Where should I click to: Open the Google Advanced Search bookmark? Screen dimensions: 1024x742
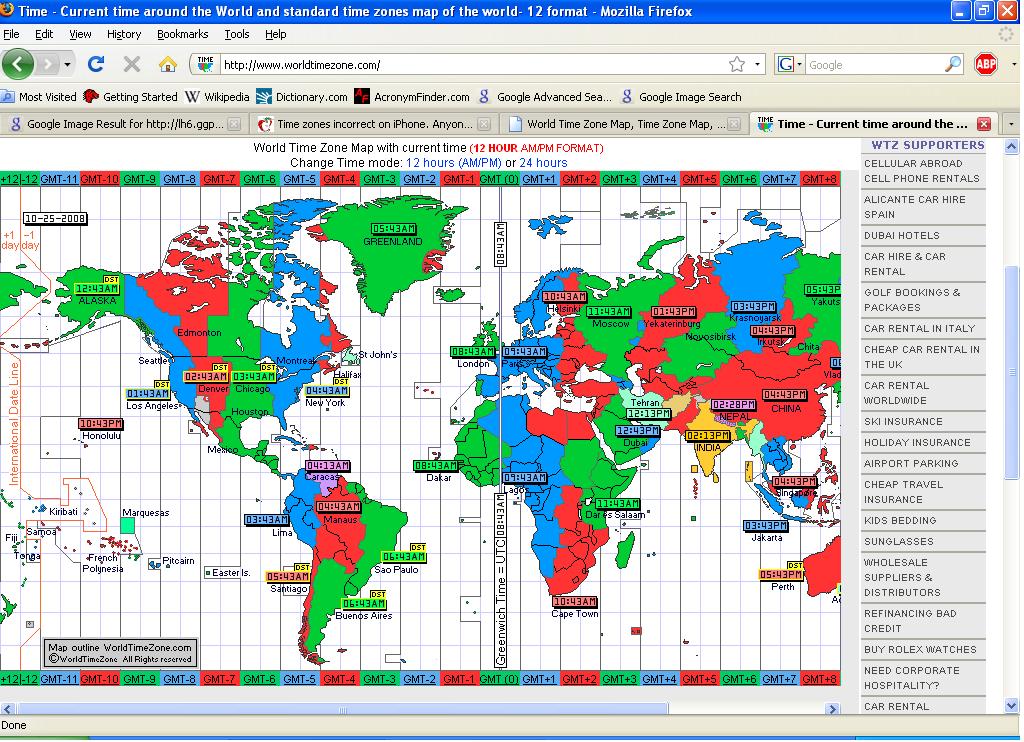tap(545, 97)
